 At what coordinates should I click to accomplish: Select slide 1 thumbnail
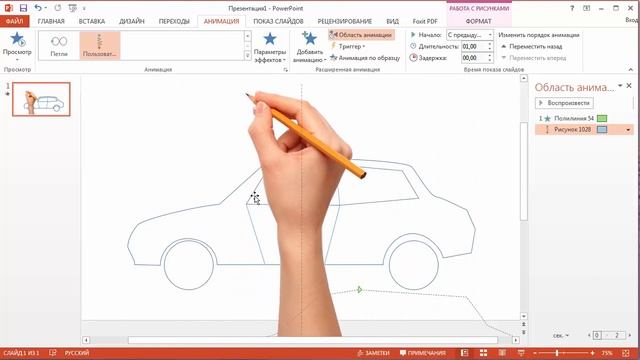click(41, 99)
